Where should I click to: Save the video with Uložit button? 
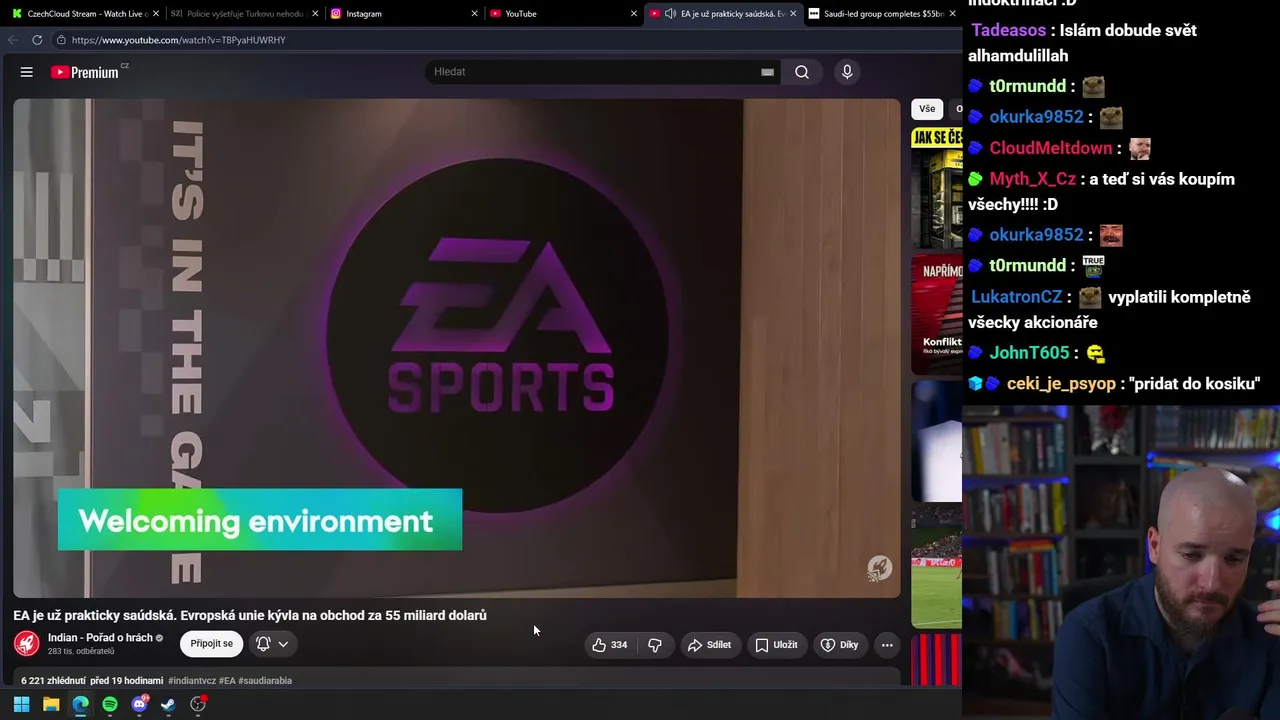click(x=776, y=645)
